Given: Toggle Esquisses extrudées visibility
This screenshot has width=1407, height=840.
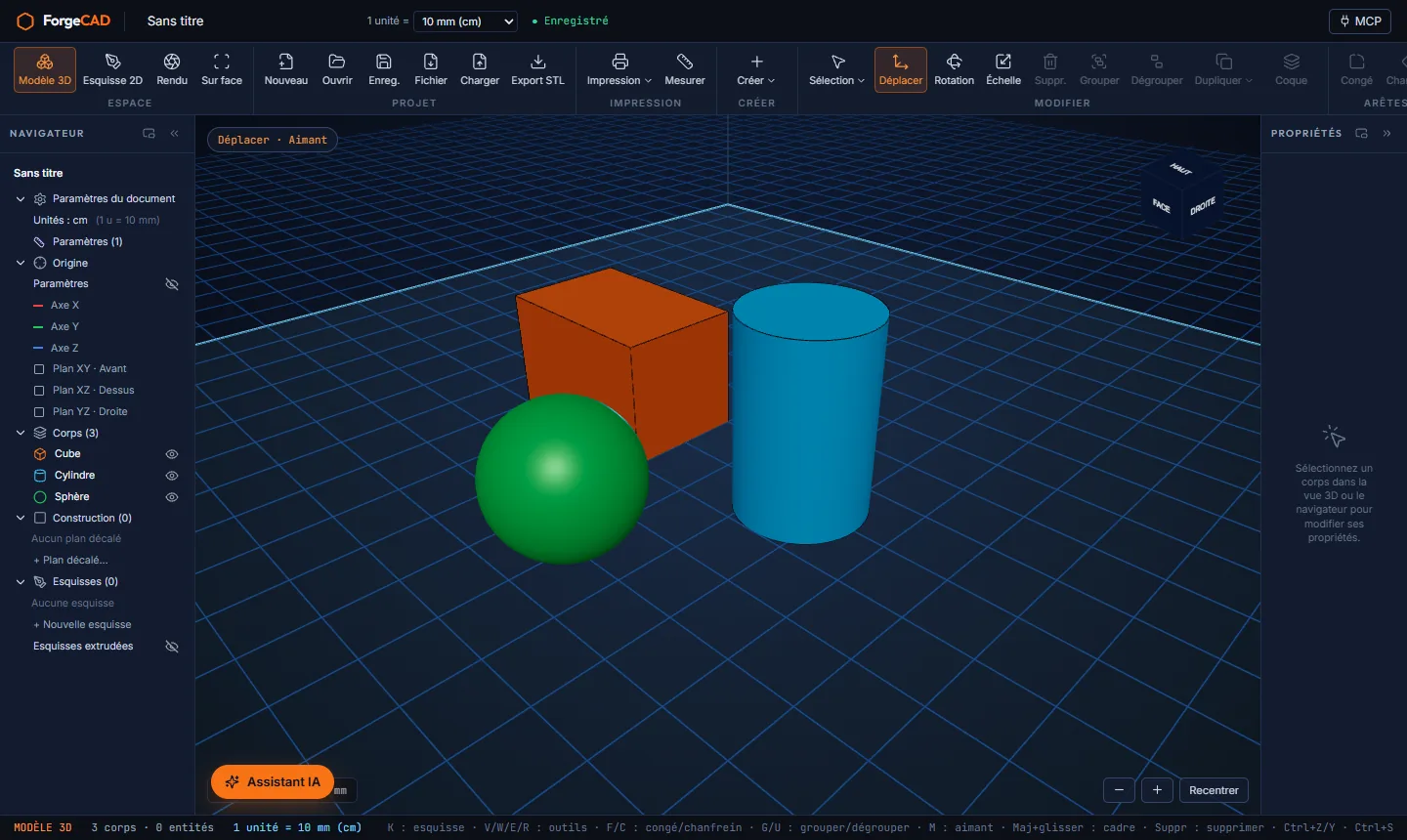Looking at the screenshot, I should (172, 647).
